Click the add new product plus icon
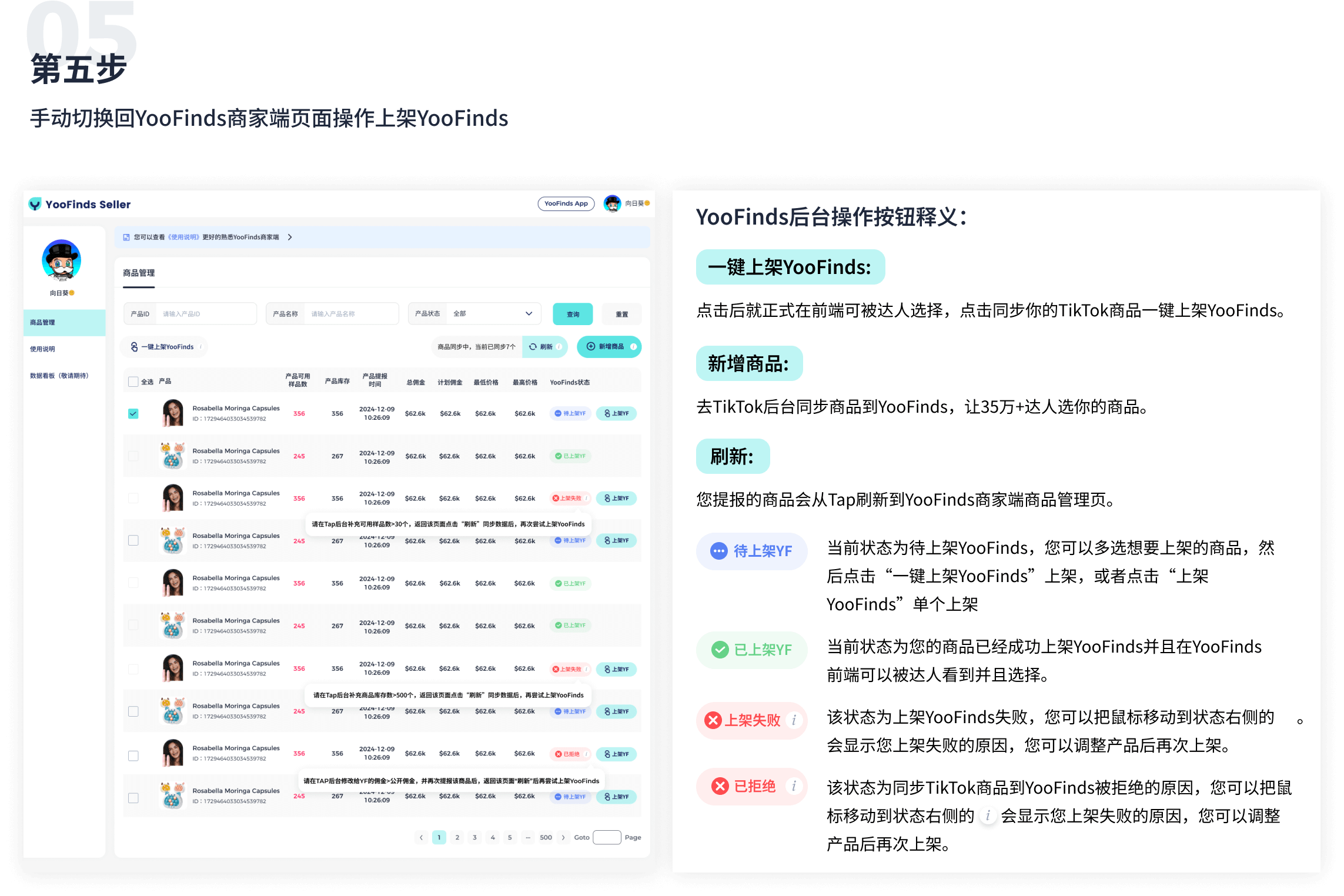The image size is (1344, 896). [x=591, y=346]
